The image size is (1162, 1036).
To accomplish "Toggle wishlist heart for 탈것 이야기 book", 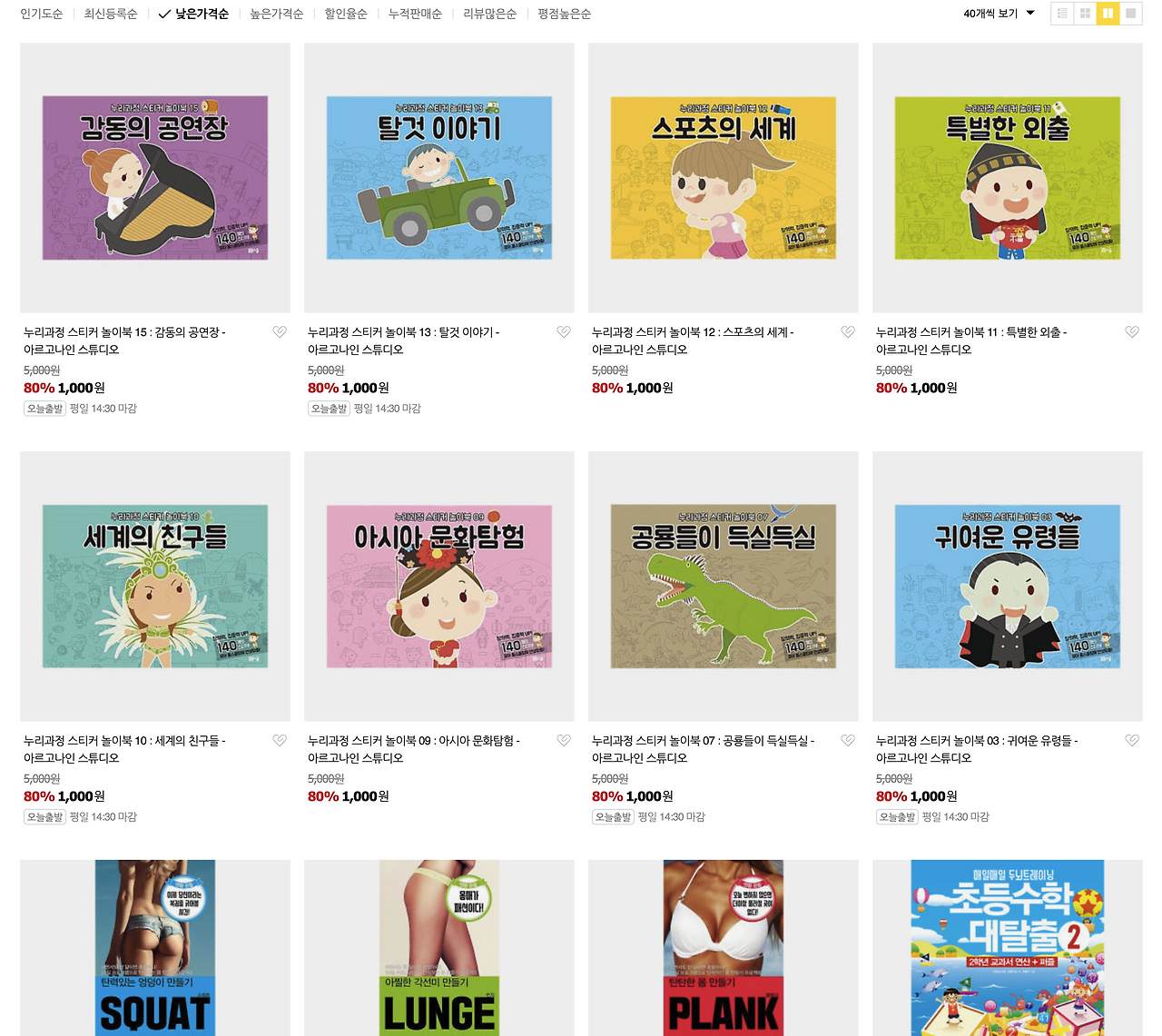I will coord(564,332).
